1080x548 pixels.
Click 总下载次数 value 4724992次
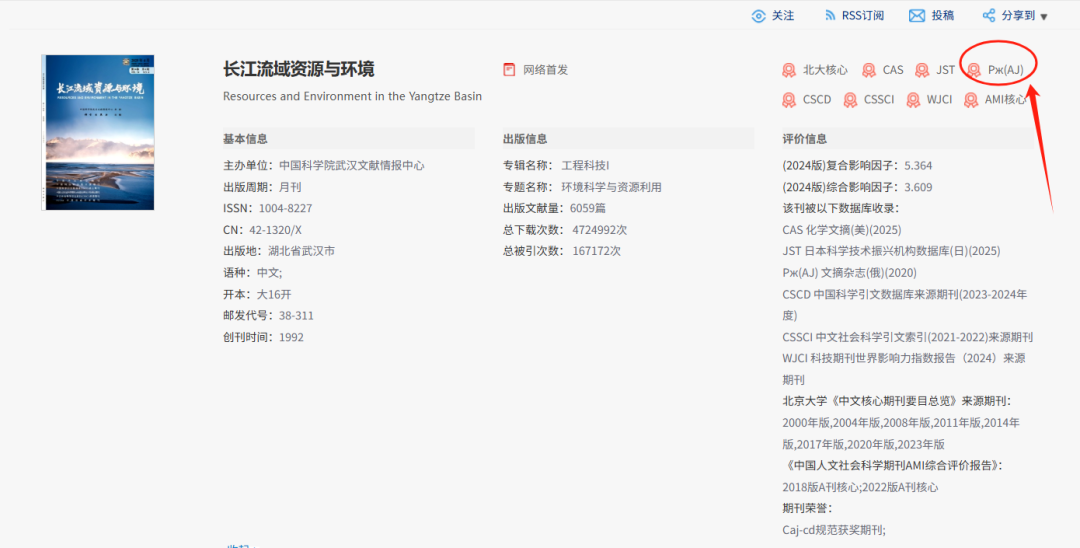[600, 229]
